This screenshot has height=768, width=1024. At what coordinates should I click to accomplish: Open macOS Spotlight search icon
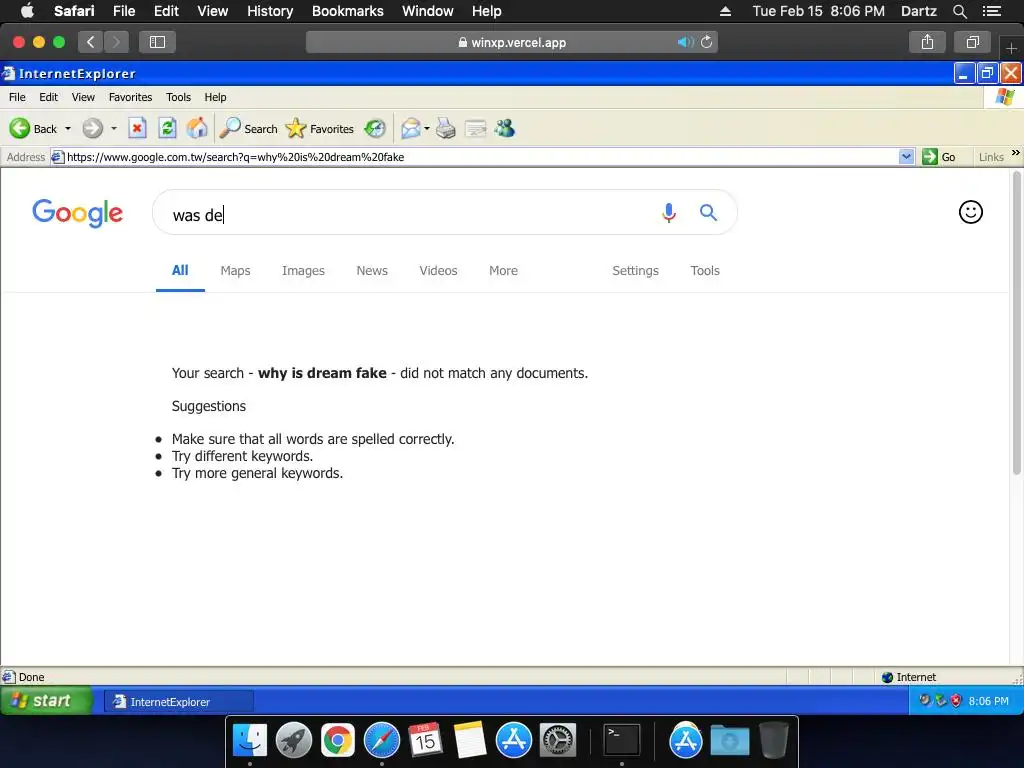click(959, 11)
